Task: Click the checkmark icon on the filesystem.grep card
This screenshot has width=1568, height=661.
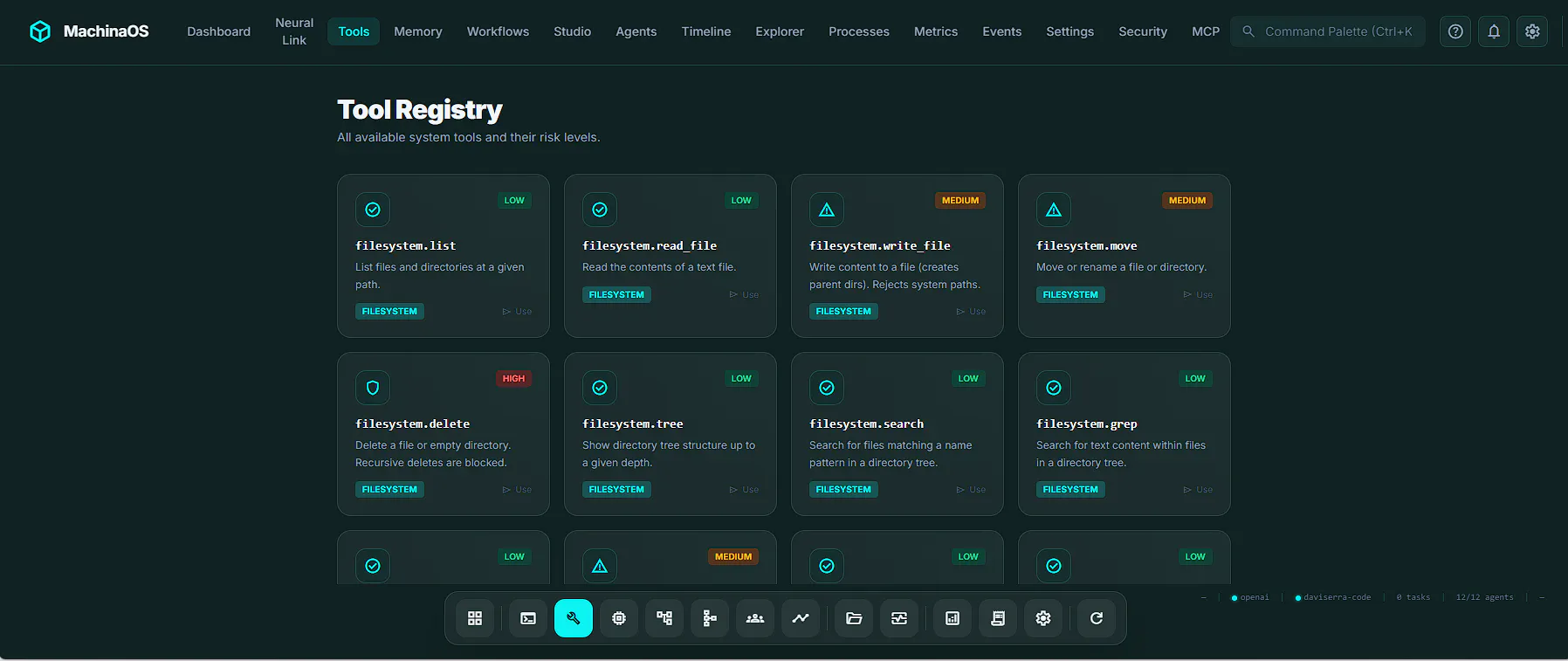Action: [x=1054, y=388]
